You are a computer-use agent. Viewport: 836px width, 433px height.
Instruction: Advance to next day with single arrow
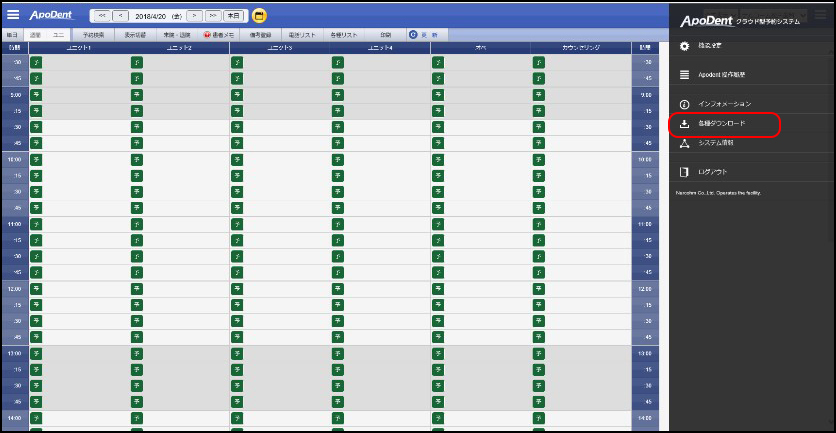195,16
